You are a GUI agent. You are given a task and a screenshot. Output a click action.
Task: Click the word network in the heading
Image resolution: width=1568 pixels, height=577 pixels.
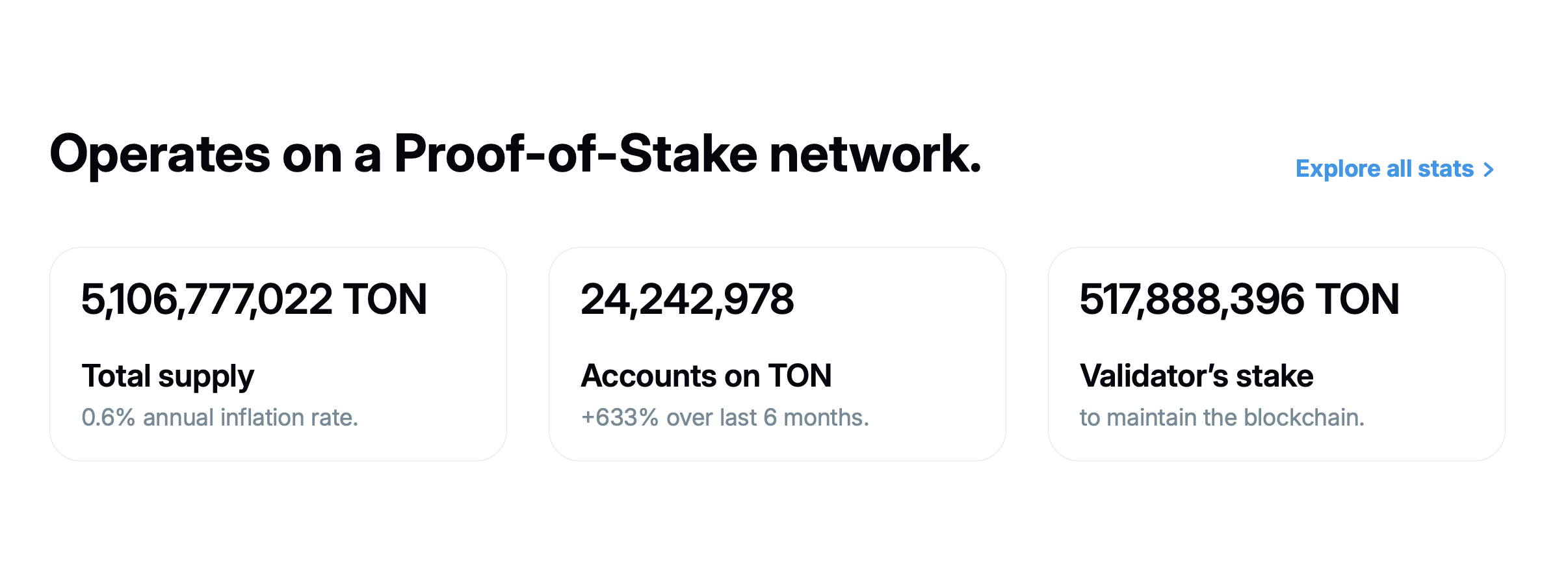tap(874, 155)
